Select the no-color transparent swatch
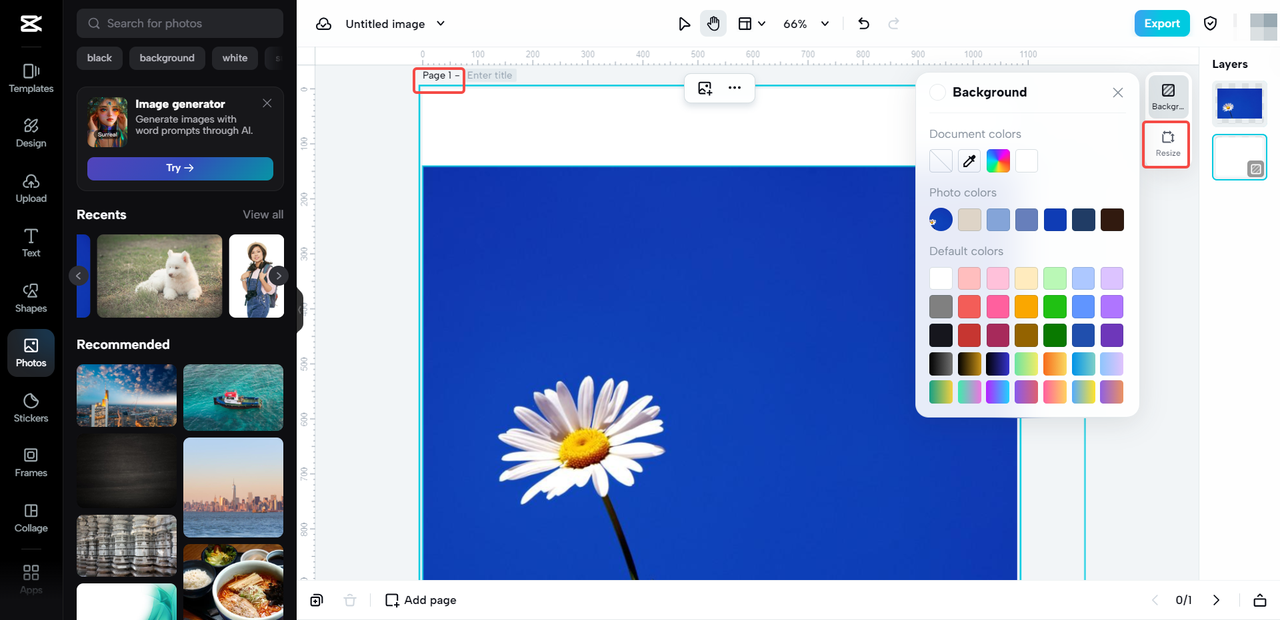The width and height of the screenshot is (1280, 620). (x=941, y=161)
